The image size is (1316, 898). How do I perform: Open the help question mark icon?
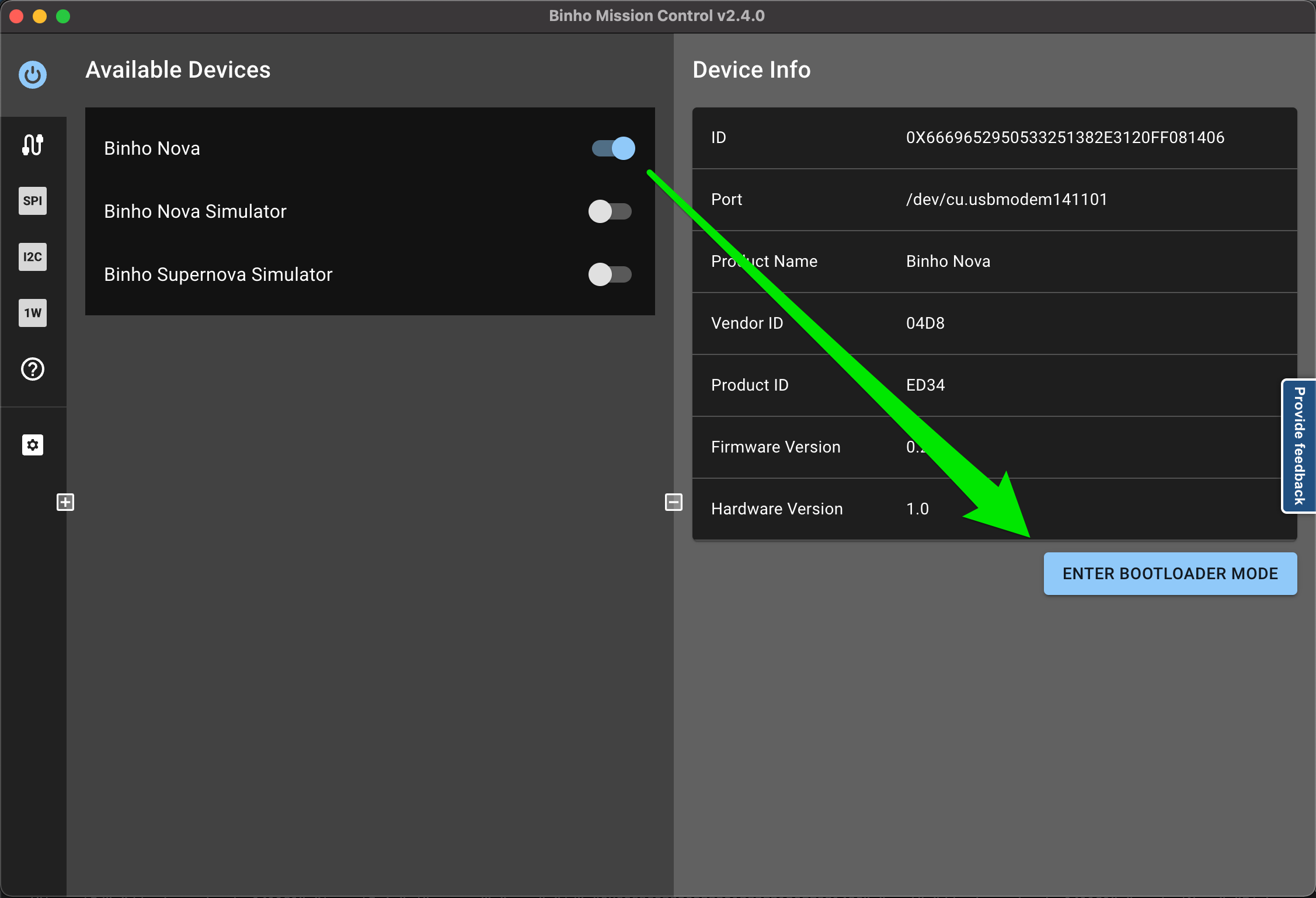tap(33, 369)
